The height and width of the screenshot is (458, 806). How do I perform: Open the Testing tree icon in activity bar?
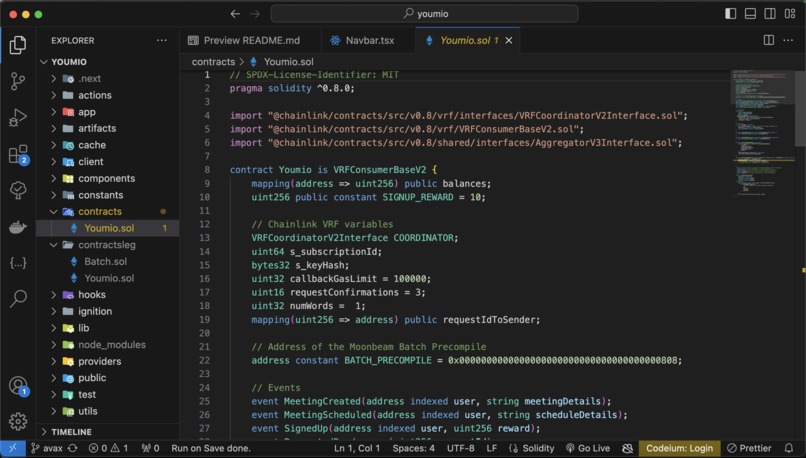[x=18, y=190]
